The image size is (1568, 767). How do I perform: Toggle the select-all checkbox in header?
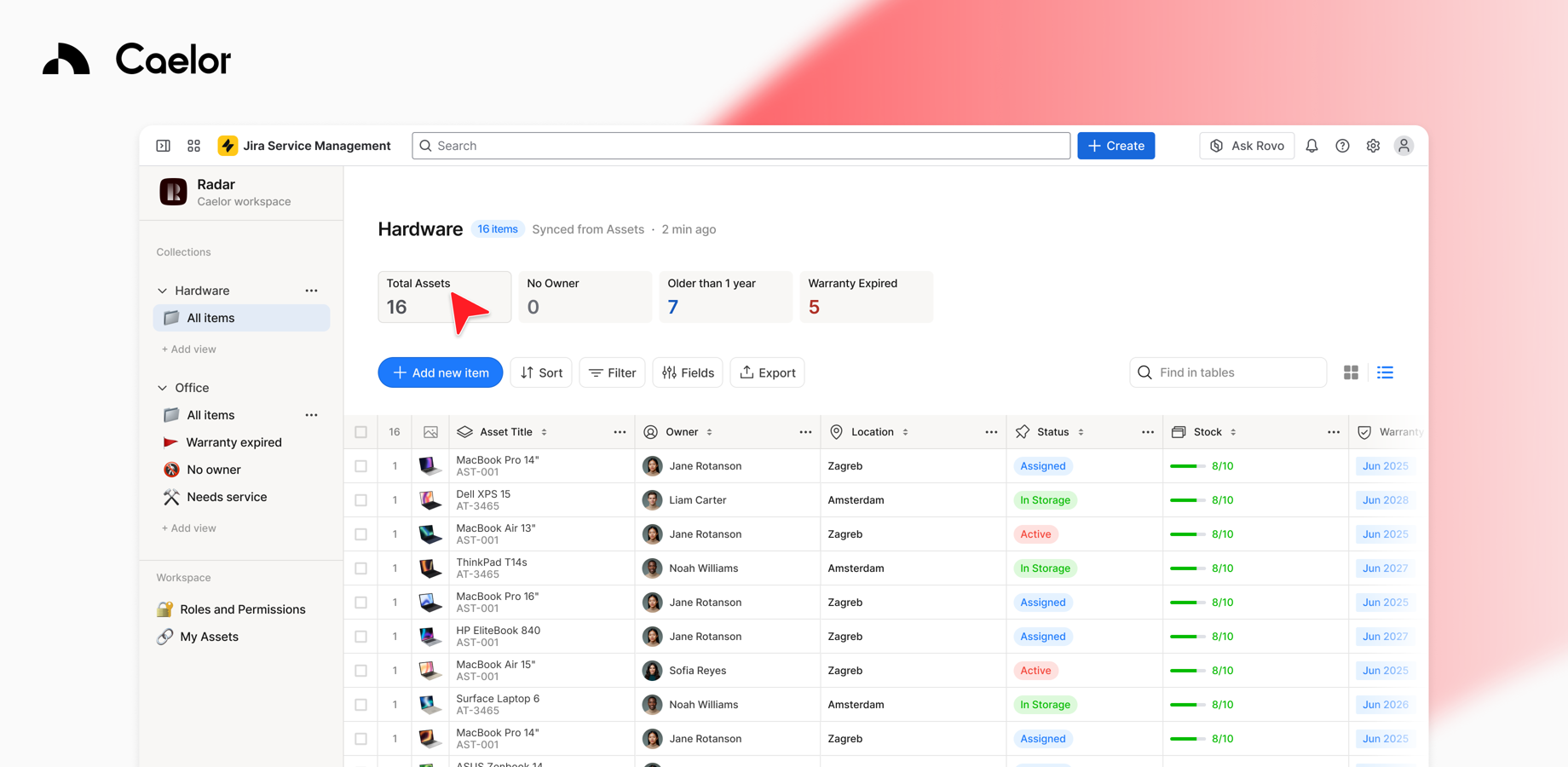[x=361, y=432]
